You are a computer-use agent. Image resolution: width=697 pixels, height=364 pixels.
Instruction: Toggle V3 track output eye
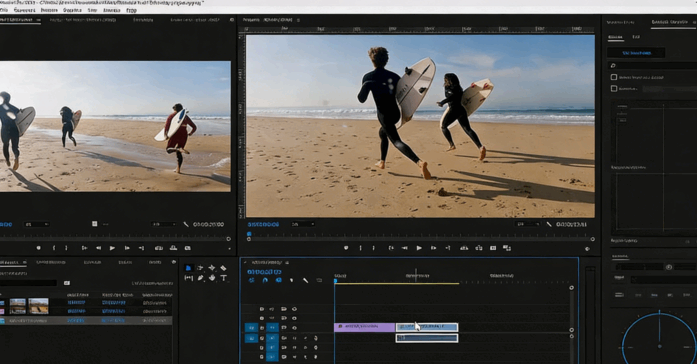coord(294,309)
